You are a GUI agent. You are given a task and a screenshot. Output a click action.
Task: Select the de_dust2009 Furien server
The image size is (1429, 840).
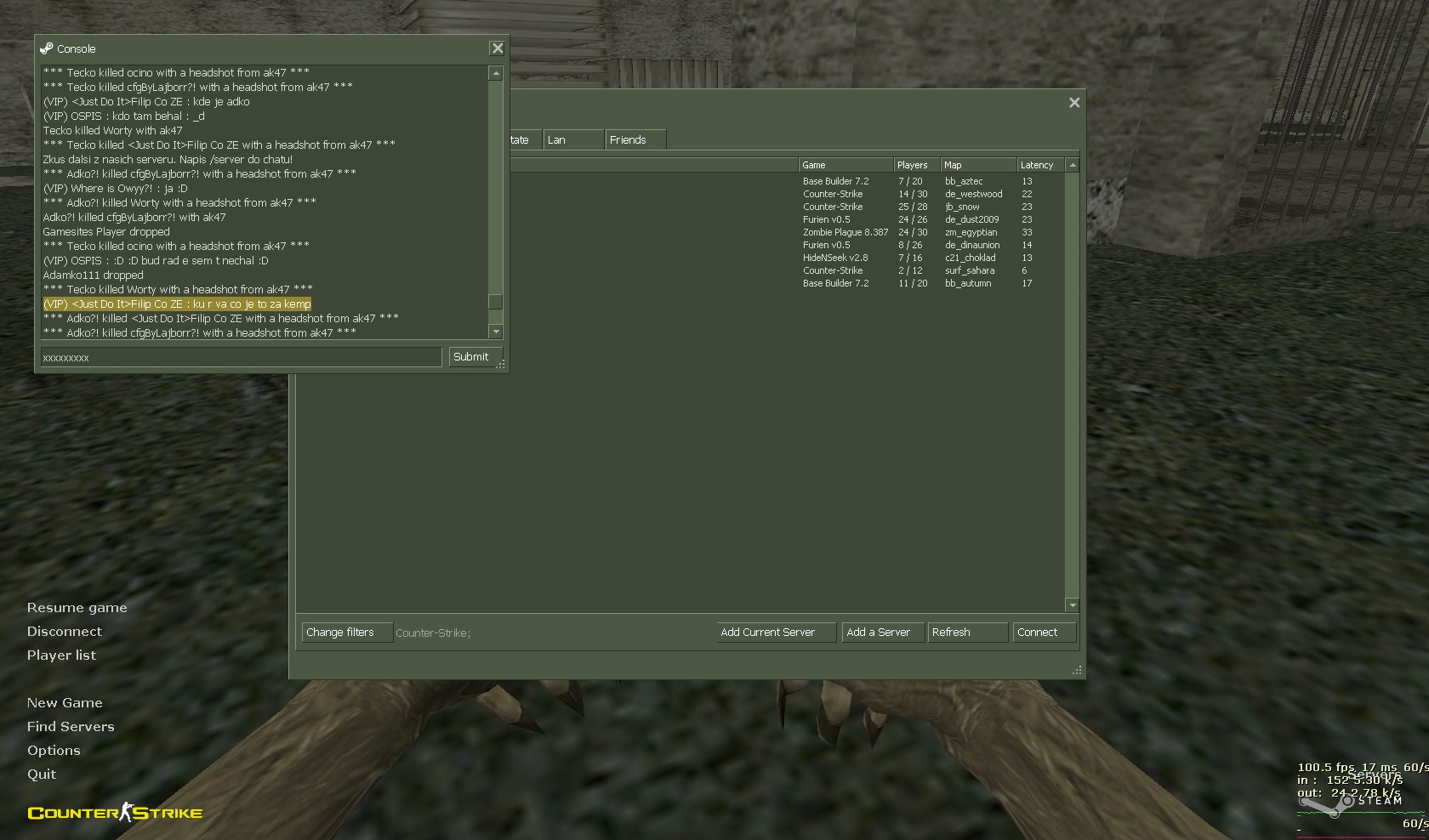pyautogui.click(x=680, y=219)
